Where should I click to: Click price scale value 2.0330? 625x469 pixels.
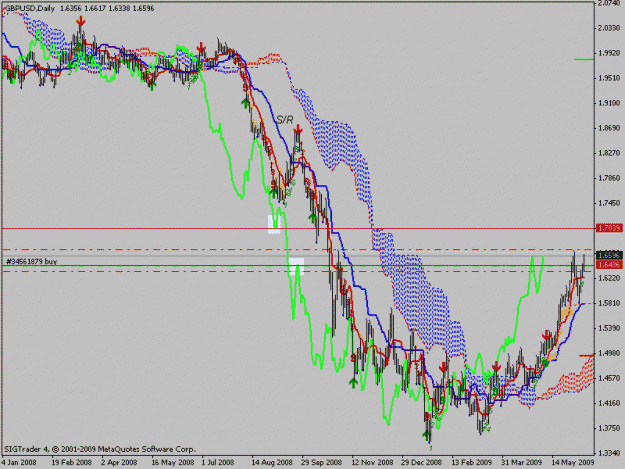[609, 28]
